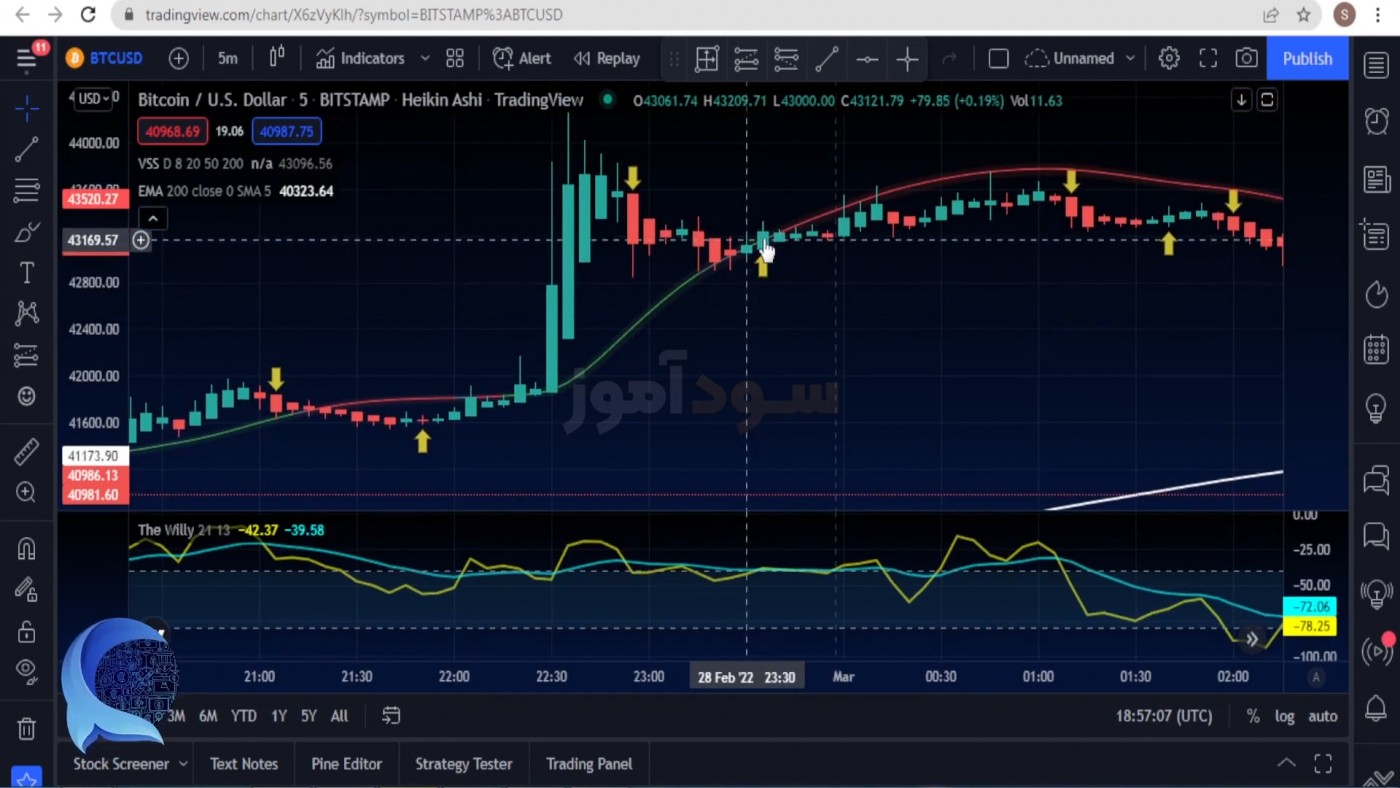Viewport: 1400px width, 788px height.
Task: Click the Publish button
Action: tap(1307, 58)
